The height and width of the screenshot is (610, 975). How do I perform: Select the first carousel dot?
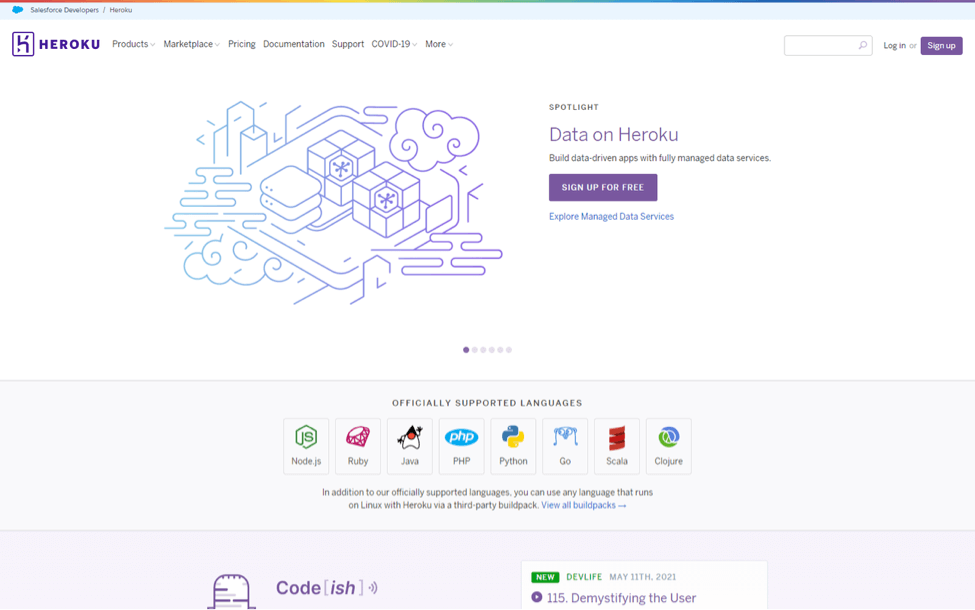(x=466, y=349)
